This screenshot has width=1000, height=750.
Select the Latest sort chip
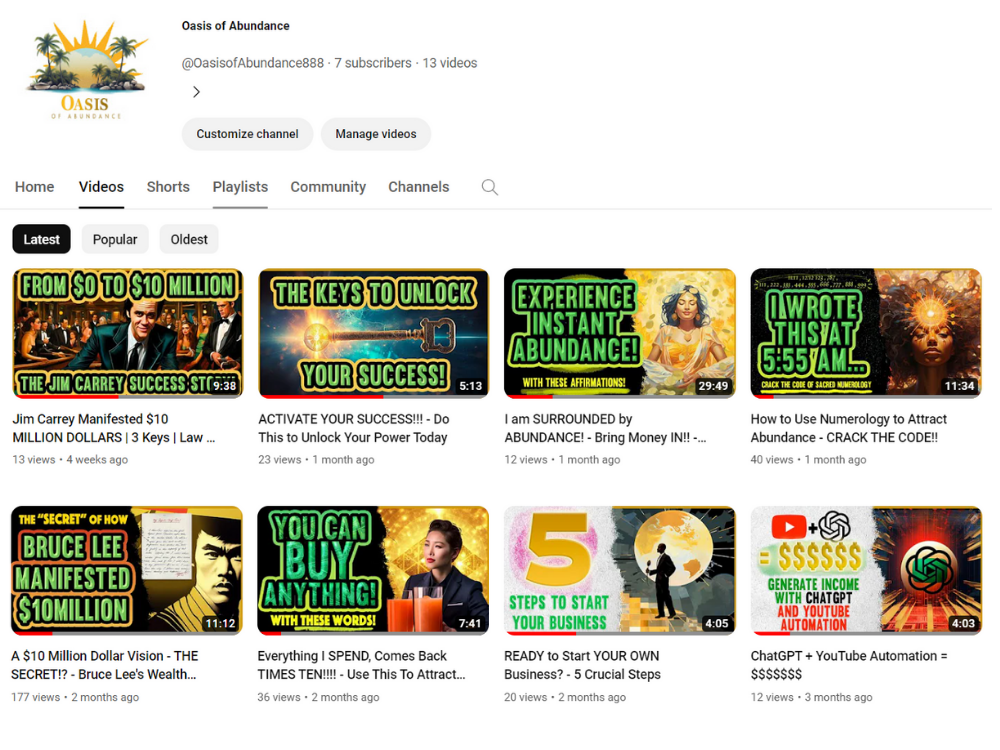pyautogui.click(x=41, y=239)
